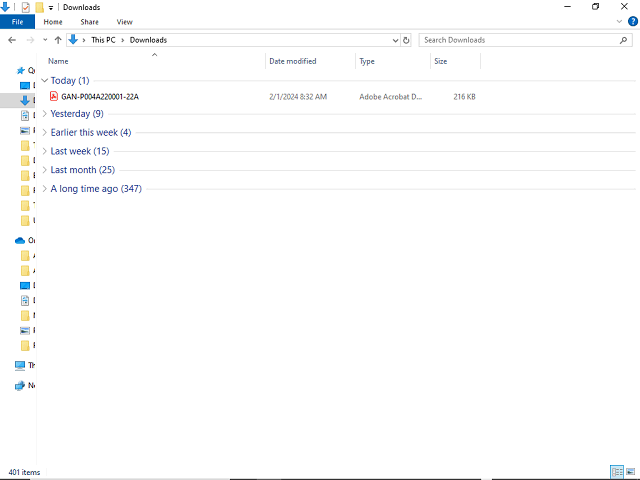Open the Help question mark icon
This screenshot has width=640, height=480.
pyautogui.click(x=632, y=21)
